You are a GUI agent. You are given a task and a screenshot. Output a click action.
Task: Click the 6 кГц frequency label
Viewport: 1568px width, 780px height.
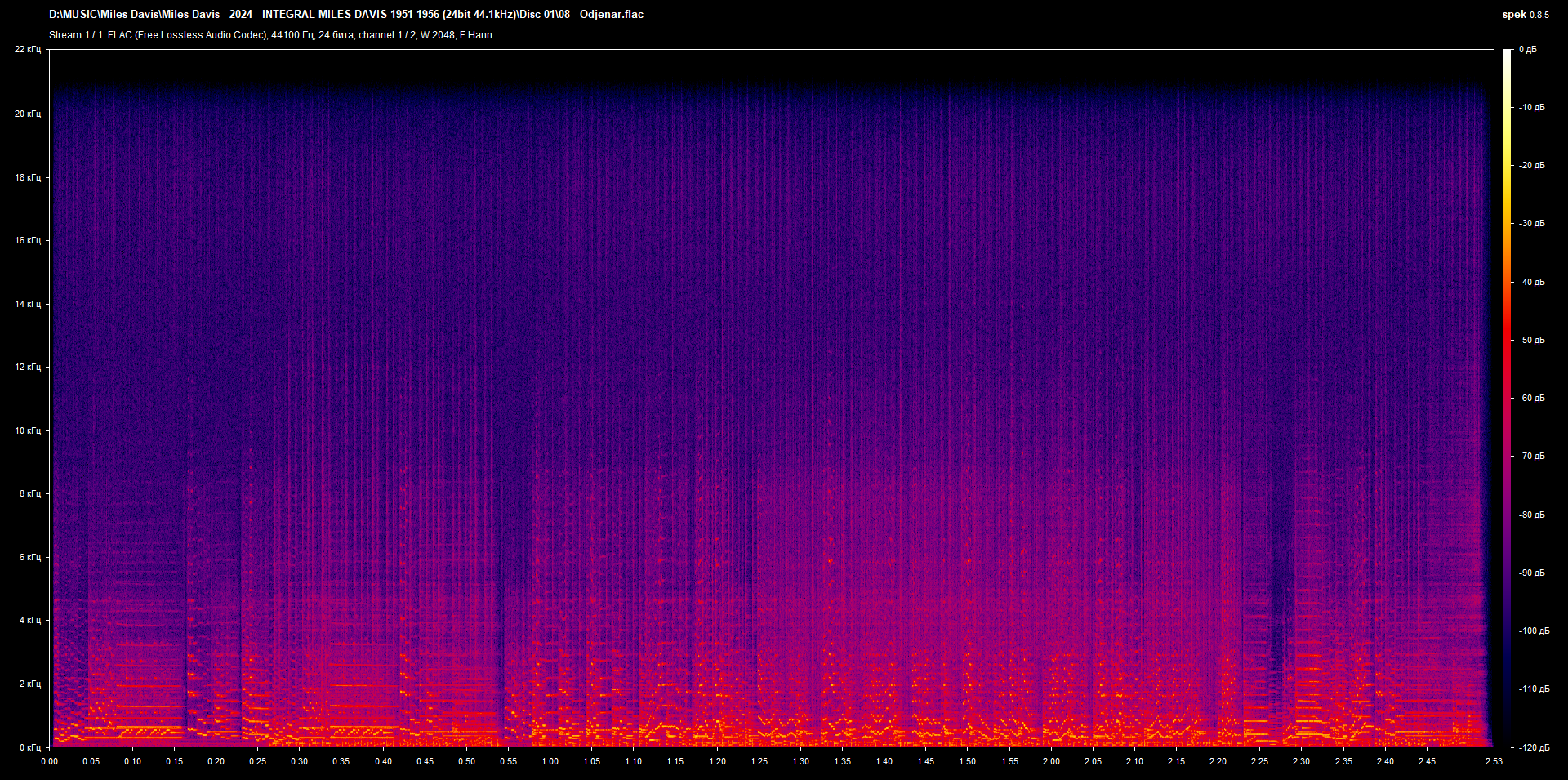30,557
